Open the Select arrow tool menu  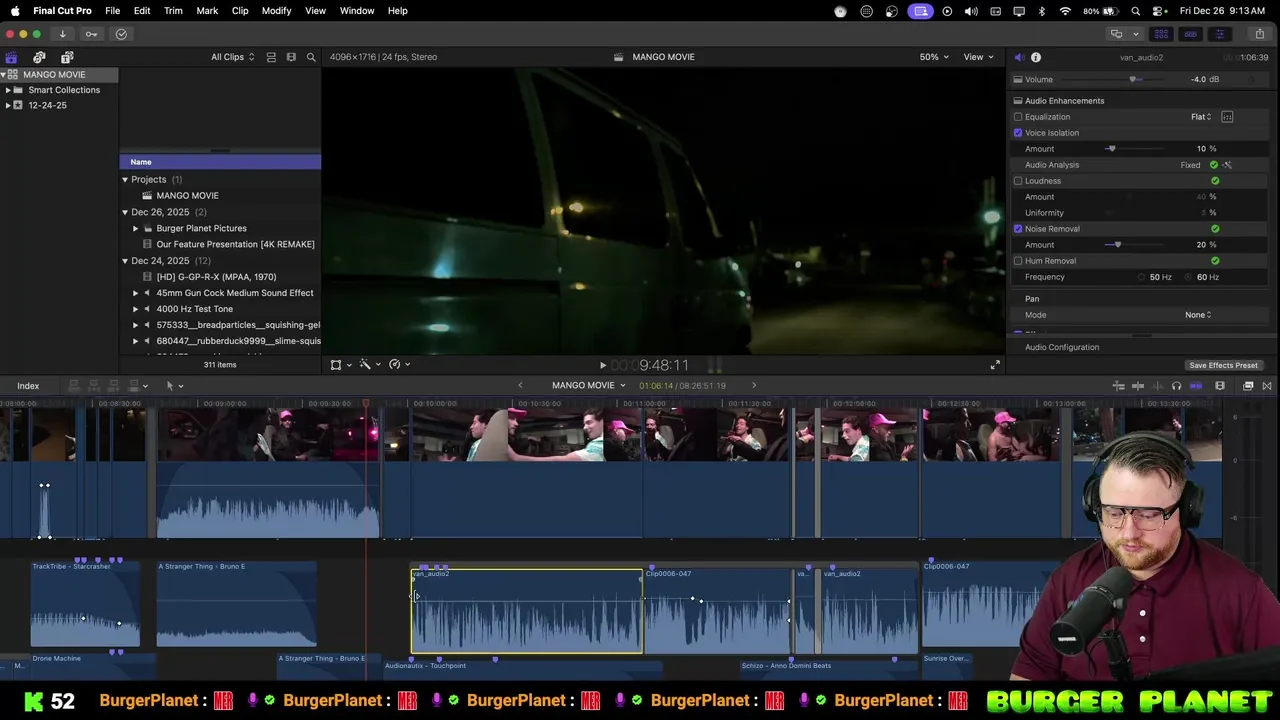pyautogui.click(x=174, y=386)
